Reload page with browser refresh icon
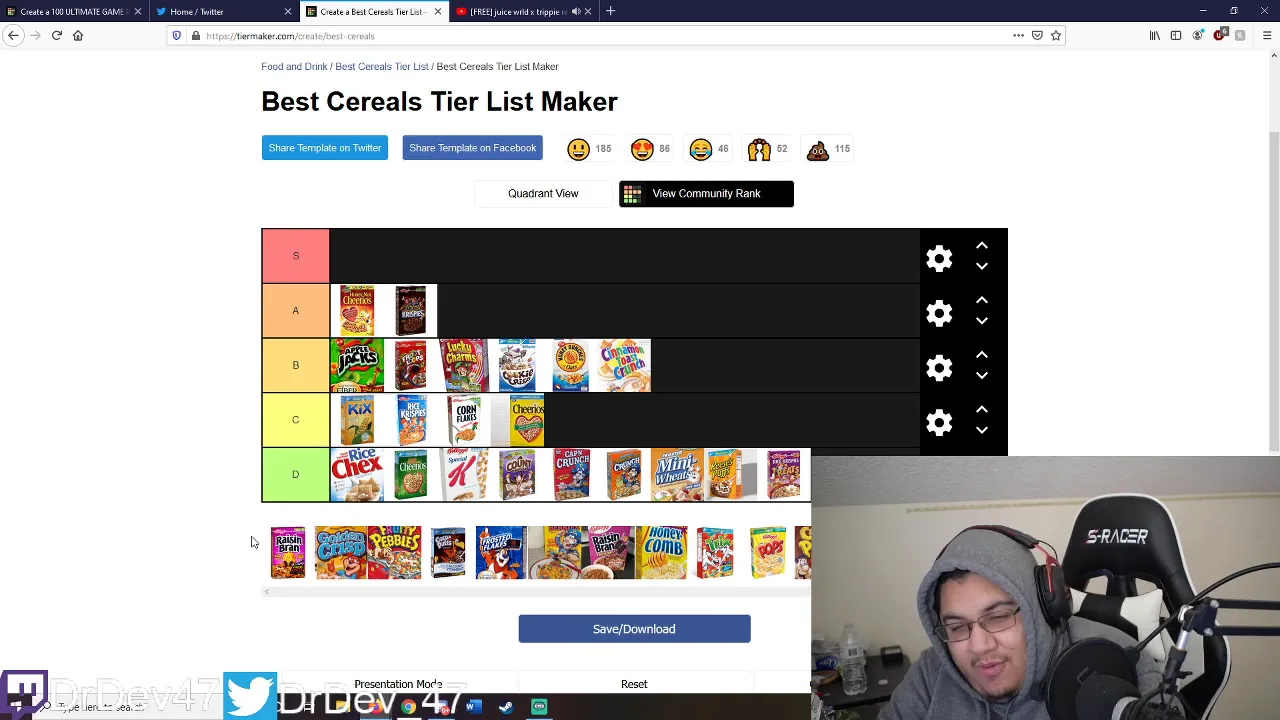 (57, 36)
